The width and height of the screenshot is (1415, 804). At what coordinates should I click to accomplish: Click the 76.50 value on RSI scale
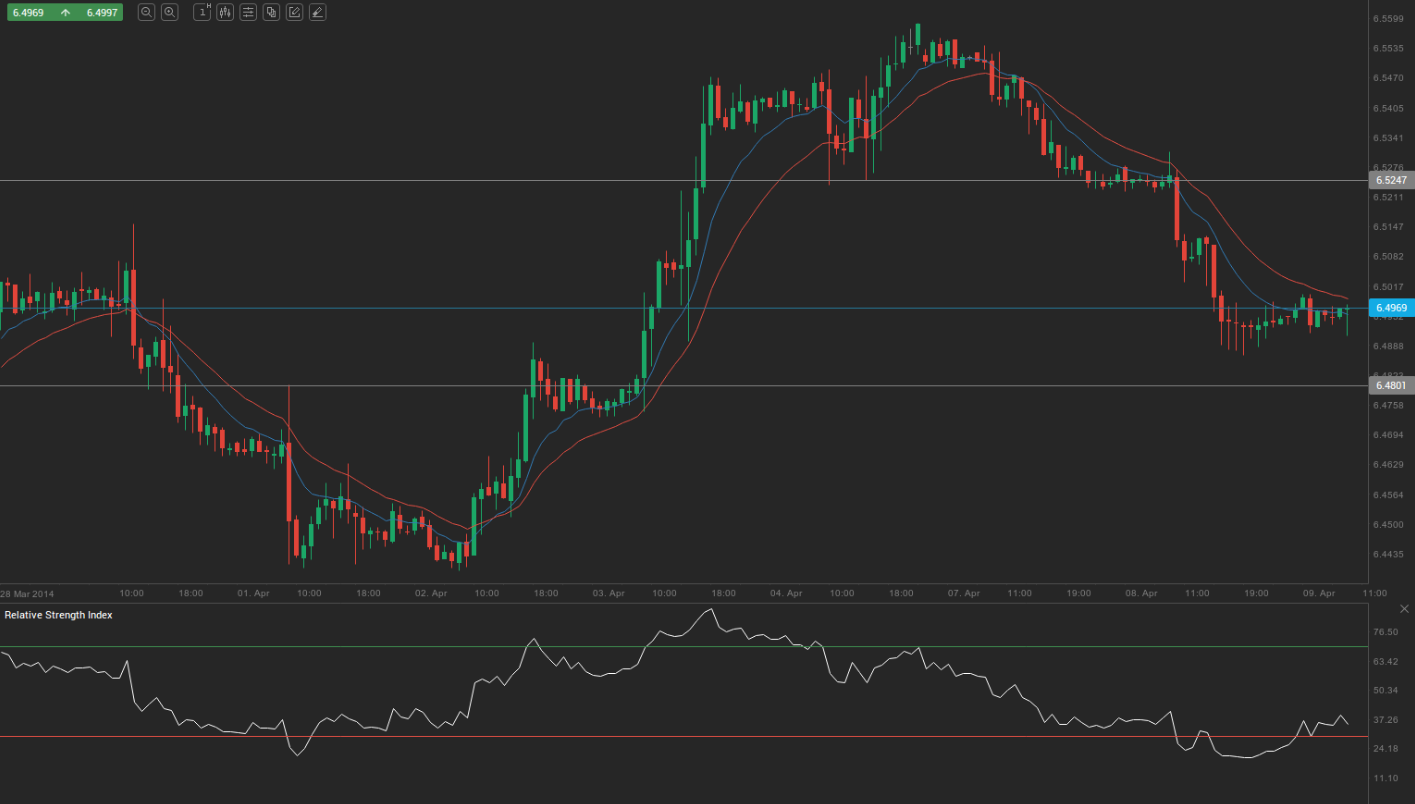point(1385,632)
